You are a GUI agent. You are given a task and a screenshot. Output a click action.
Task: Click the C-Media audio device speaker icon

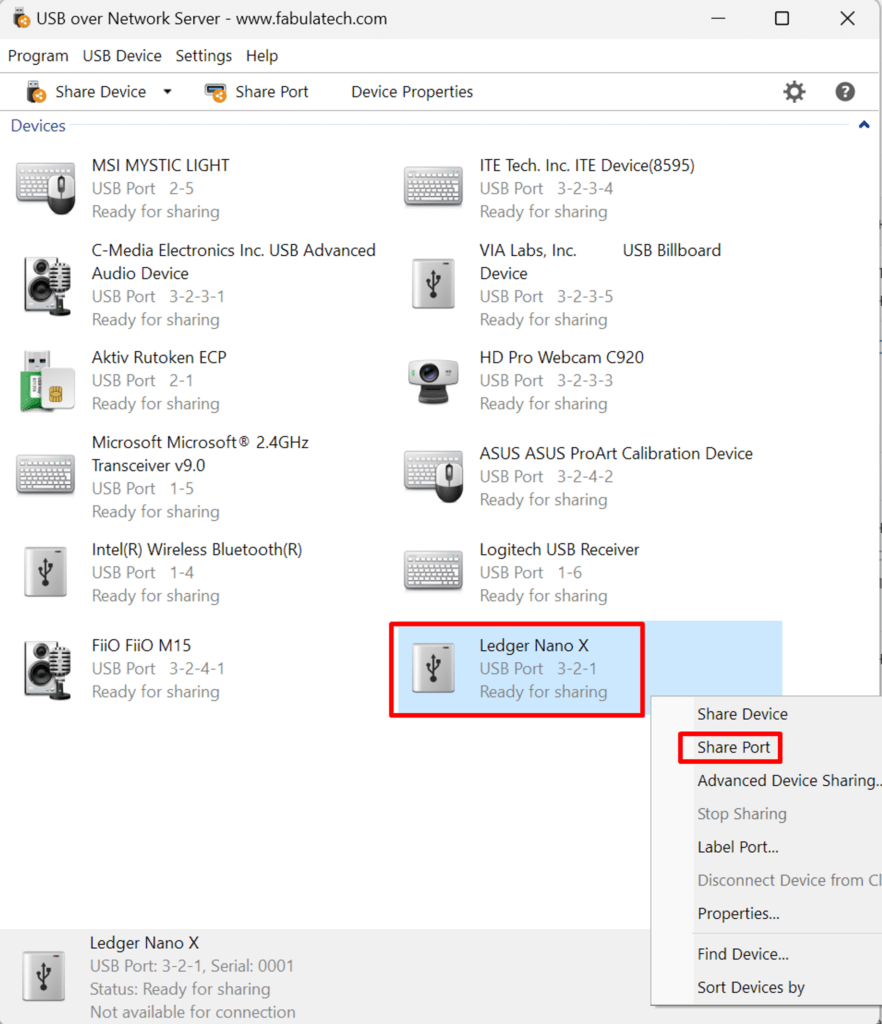coord(47,286)
